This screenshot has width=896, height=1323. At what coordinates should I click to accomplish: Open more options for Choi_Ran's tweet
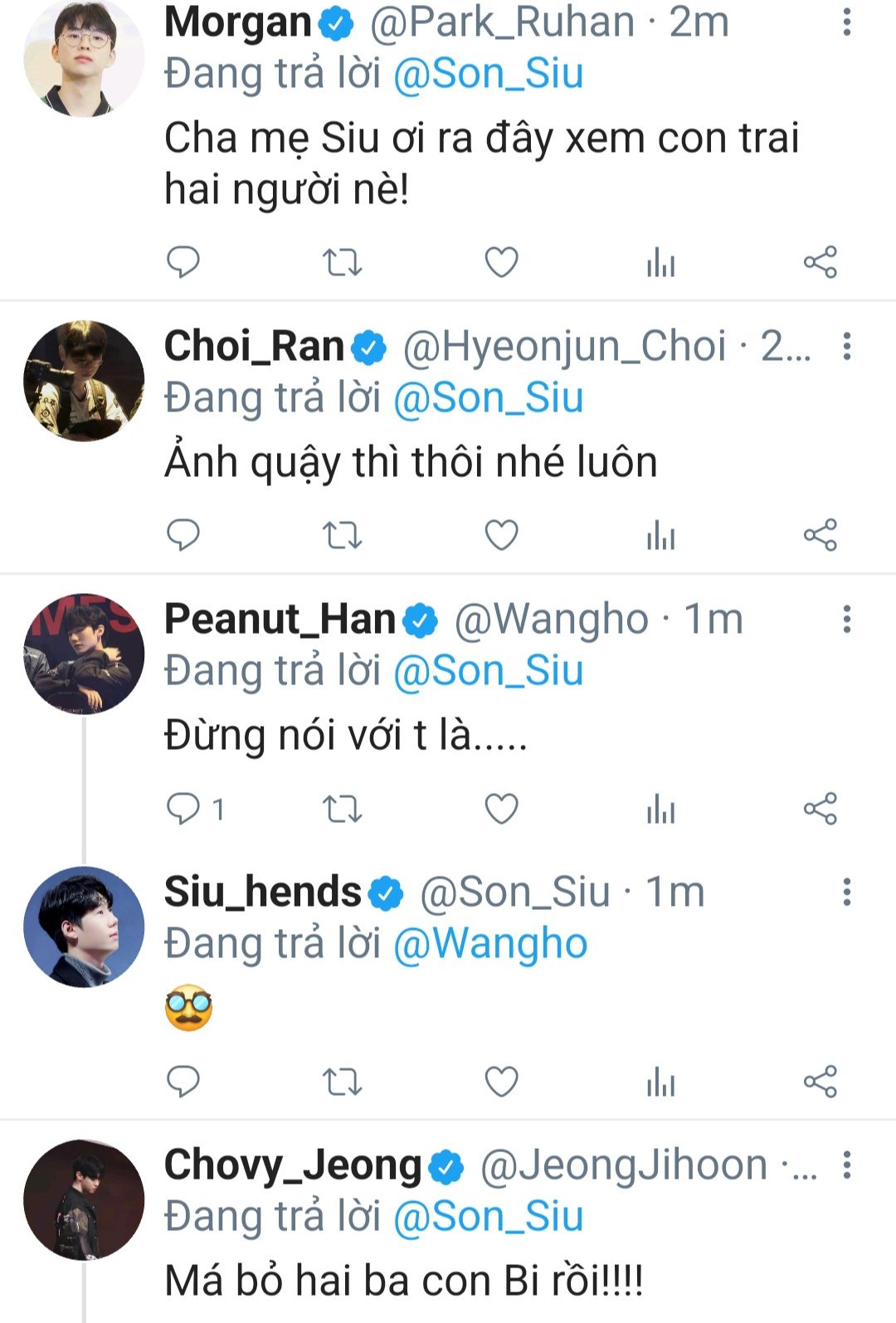[x=846, y=346]
